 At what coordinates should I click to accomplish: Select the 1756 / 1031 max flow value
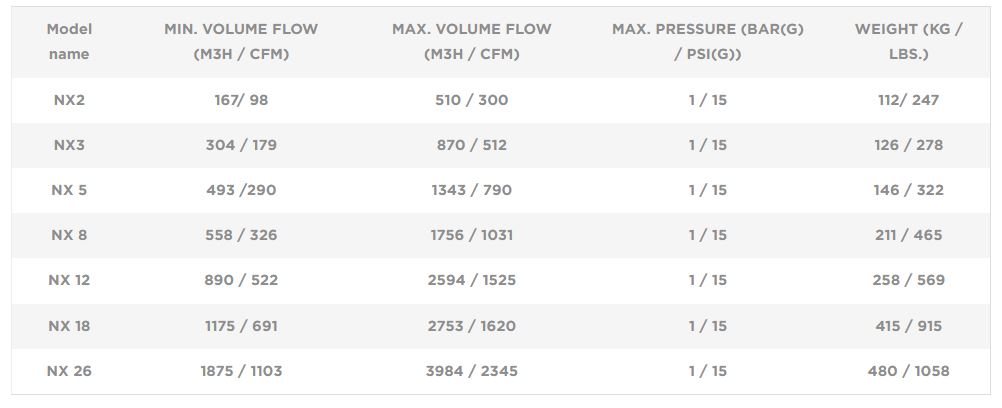click(x=472, y=235)
